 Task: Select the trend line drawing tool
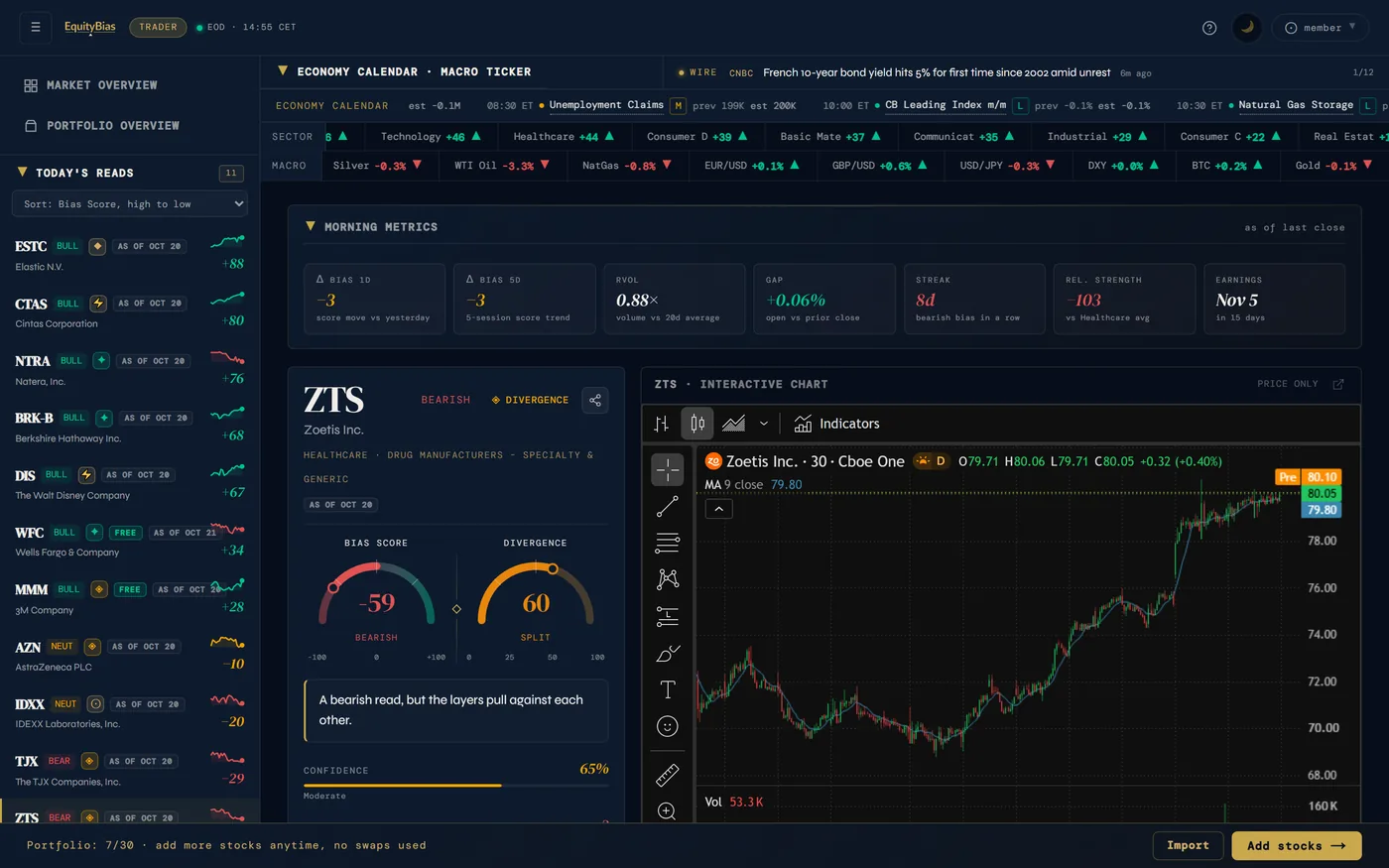(668, 507)
